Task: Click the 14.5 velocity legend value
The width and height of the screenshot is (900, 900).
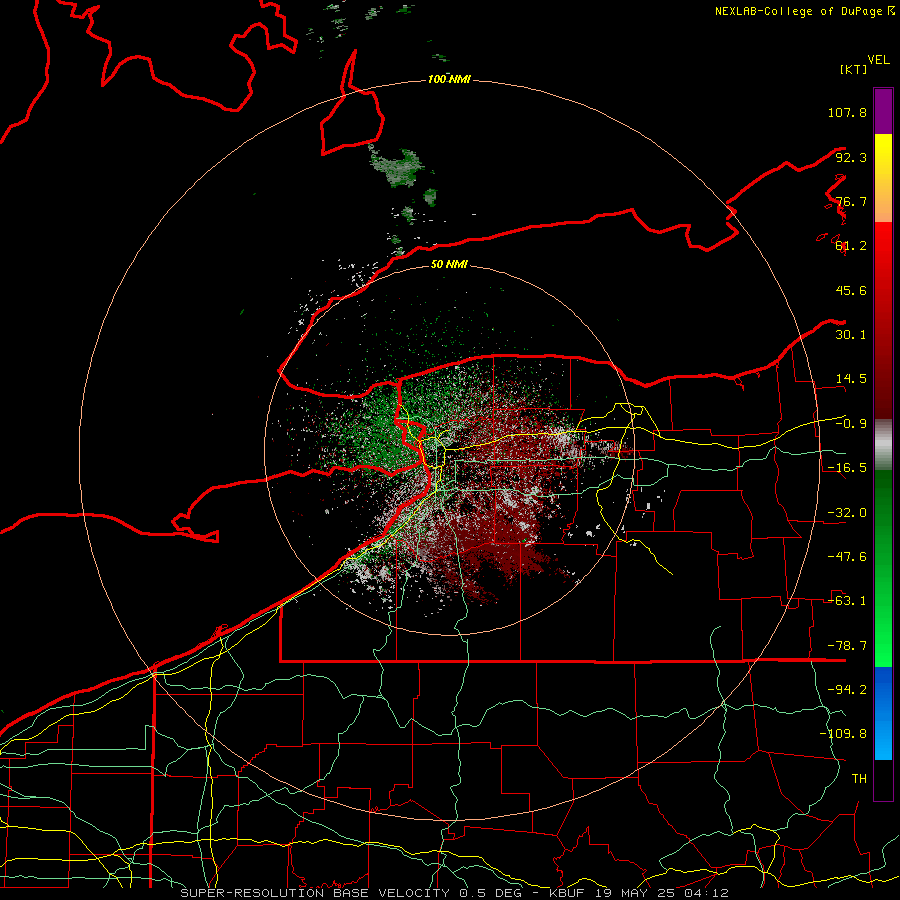Action: pyautogui.click(x=851, y=379)
